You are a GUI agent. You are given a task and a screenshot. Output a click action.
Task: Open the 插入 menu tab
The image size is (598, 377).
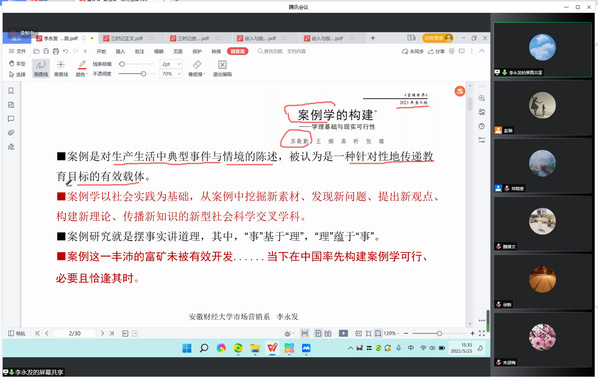(120, 51)
